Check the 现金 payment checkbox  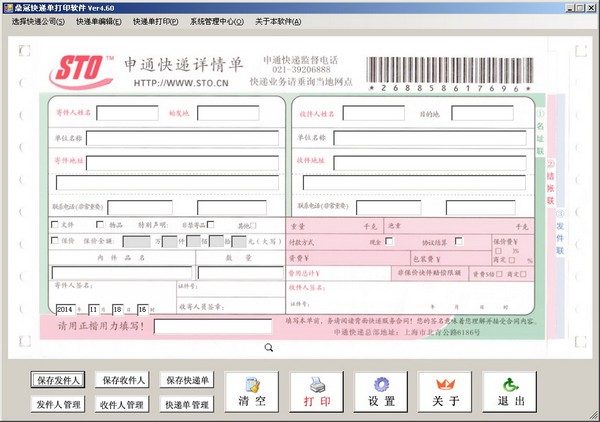pos(389,241)
